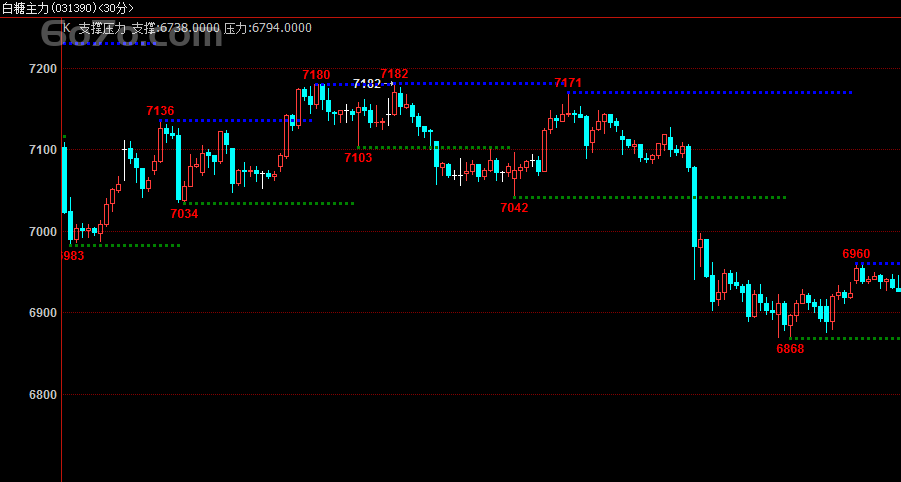Select blue resistance line at 6960
The height and width of the screenshot is (482, 901).
(x=877, y=264)
